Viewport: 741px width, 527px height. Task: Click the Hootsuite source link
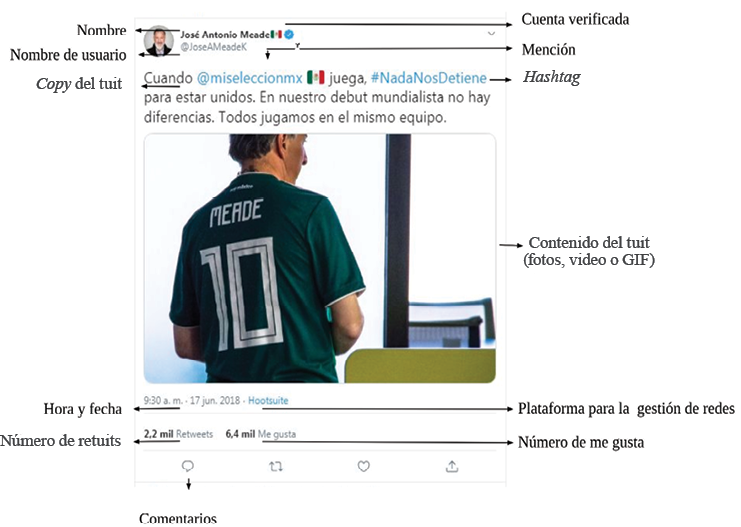point(268,400)
